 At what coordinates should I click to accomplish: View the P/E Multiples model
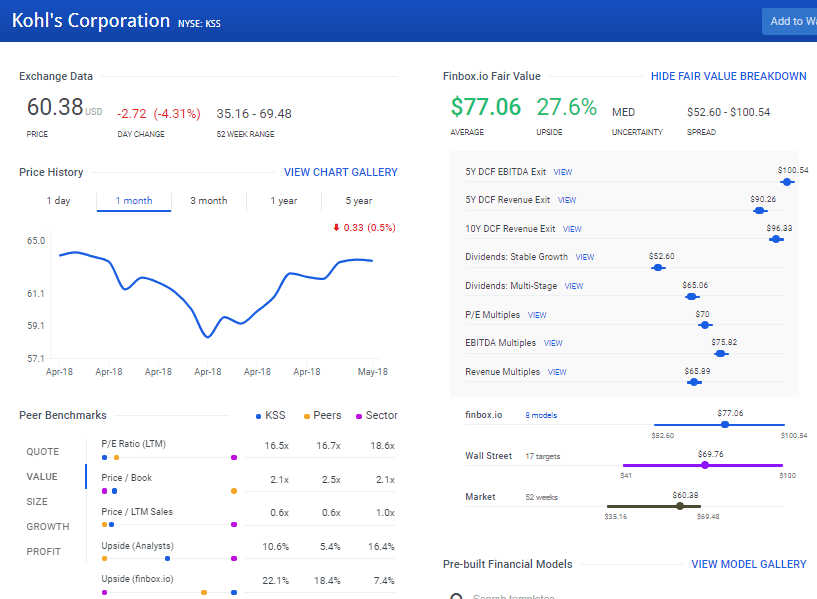(537, 315)
